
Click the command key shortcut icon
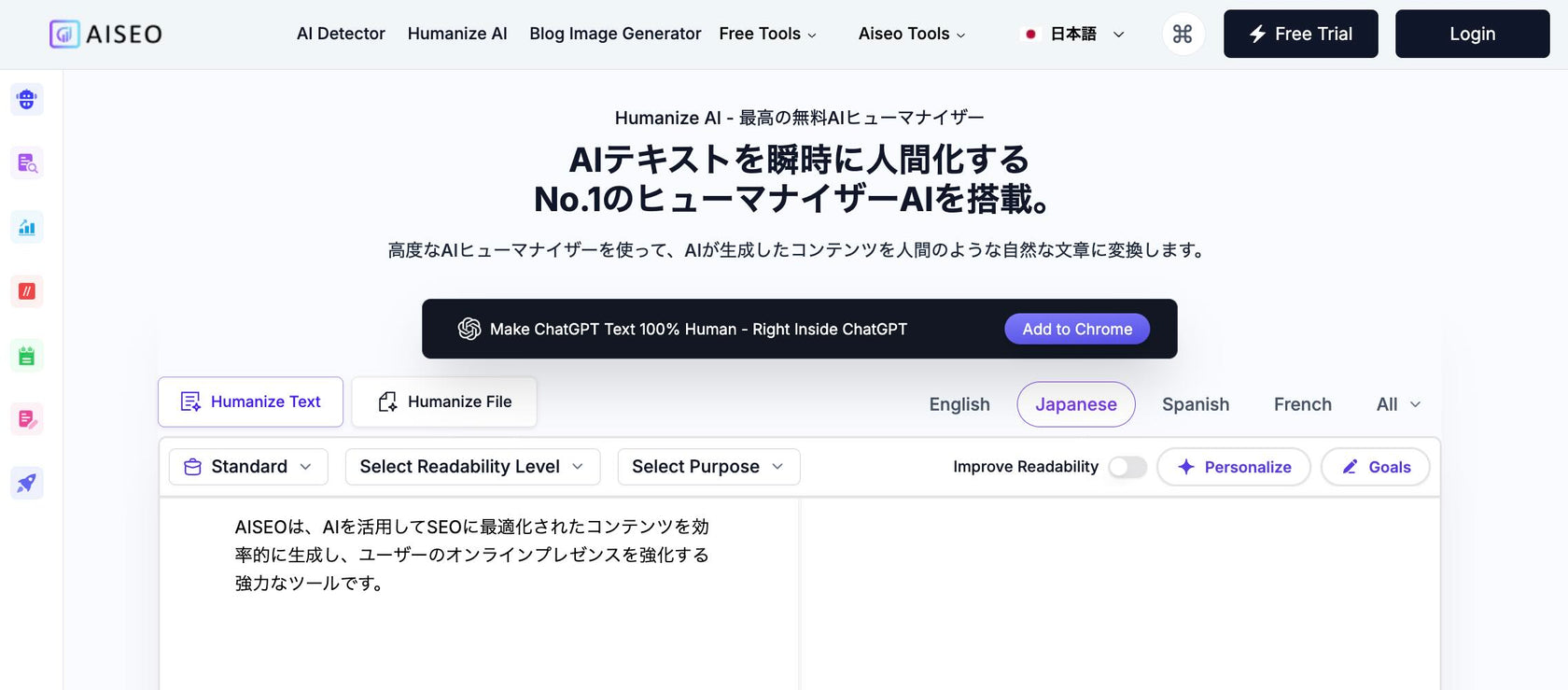click(1183, 34)
